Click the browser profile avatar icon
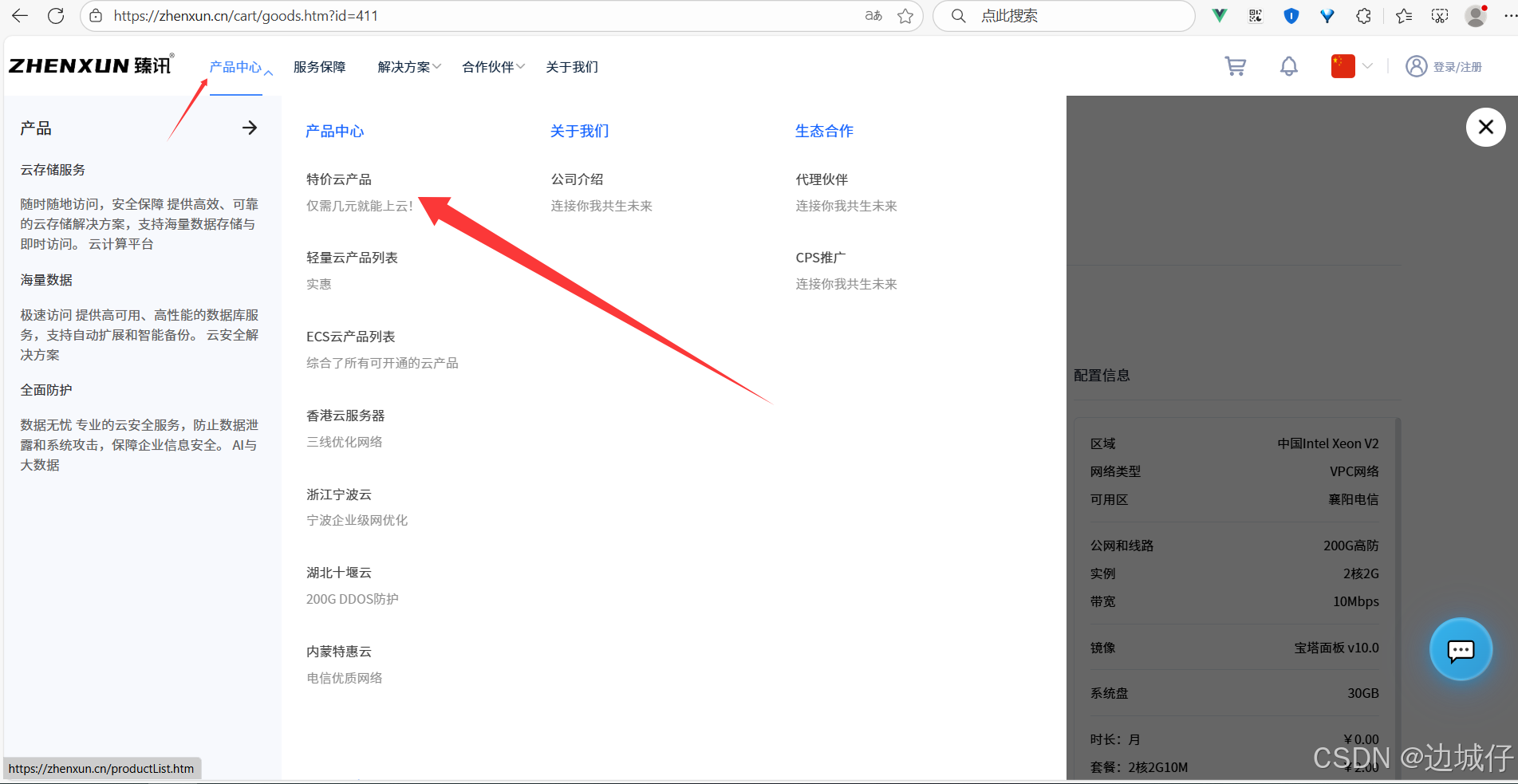This screenshot has width=1518, height=784. pyautogui.click(x=1475, y=15)
